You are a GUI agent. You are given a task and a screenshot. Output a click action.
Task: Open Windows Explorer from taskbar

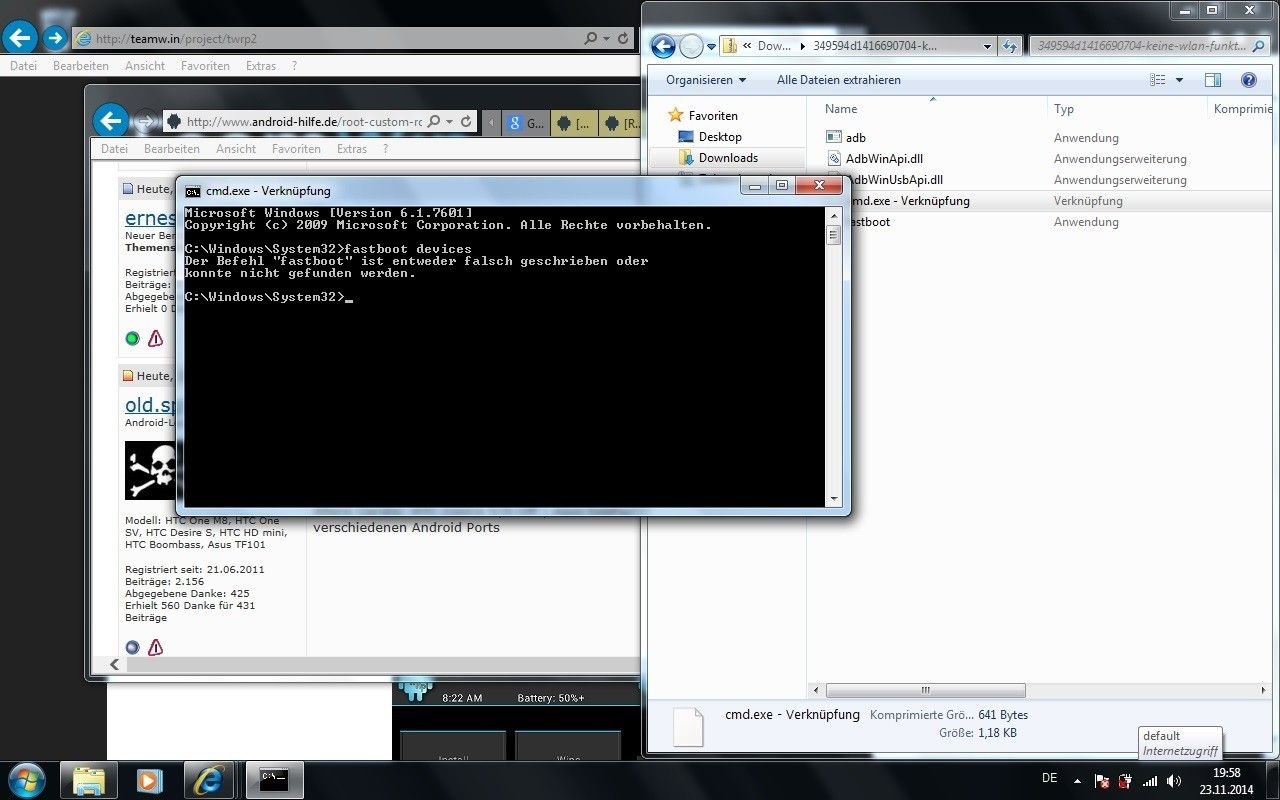(89, 780)
